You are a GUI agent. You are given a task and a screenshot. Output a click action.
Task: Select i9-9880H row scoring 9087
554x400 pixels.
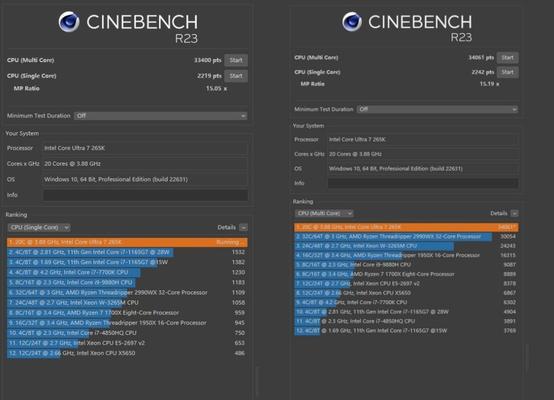406,265
